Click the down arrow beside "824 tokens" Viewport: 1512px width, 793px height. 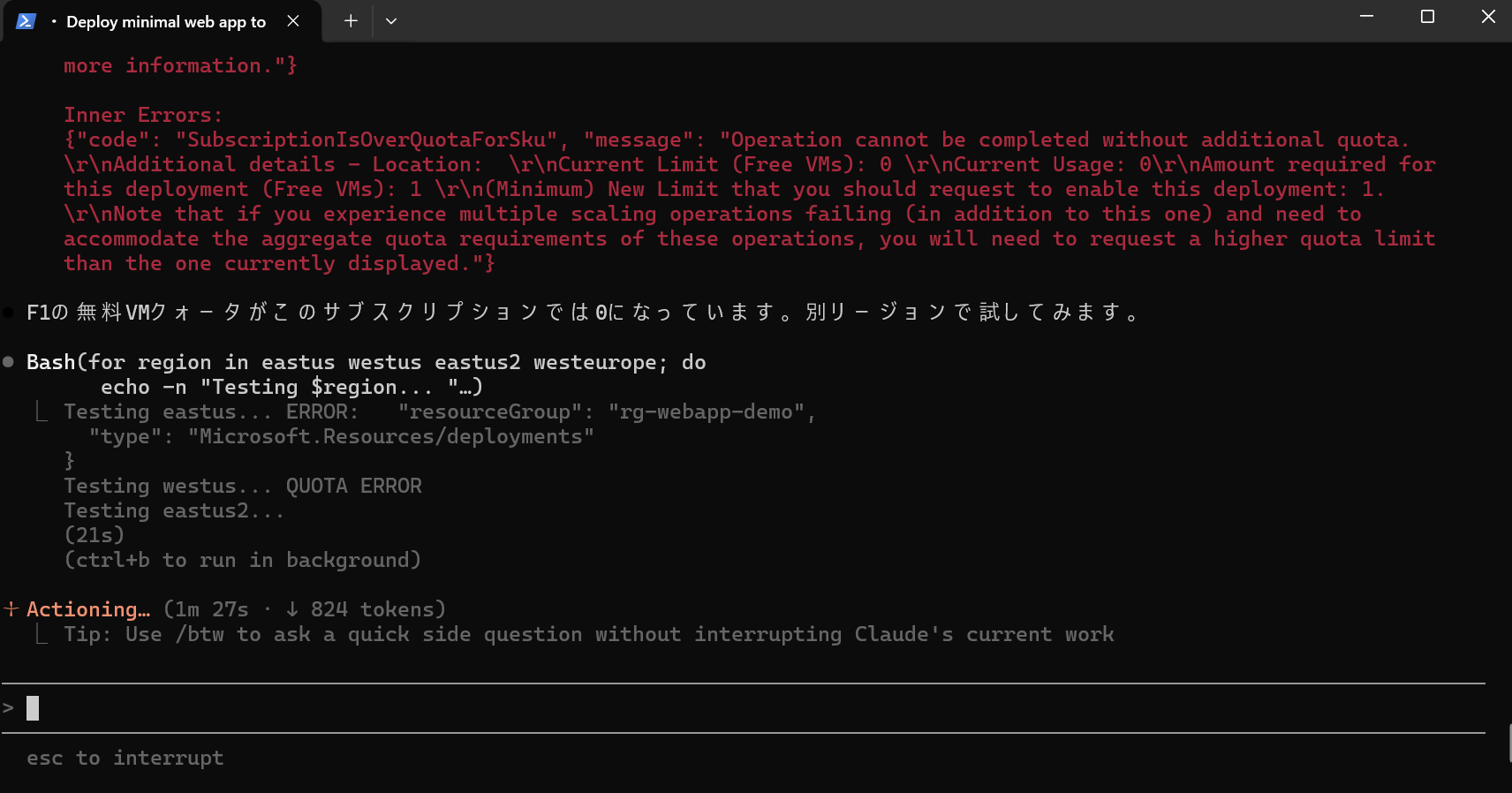pyautogui.click(x=292, y=609)
